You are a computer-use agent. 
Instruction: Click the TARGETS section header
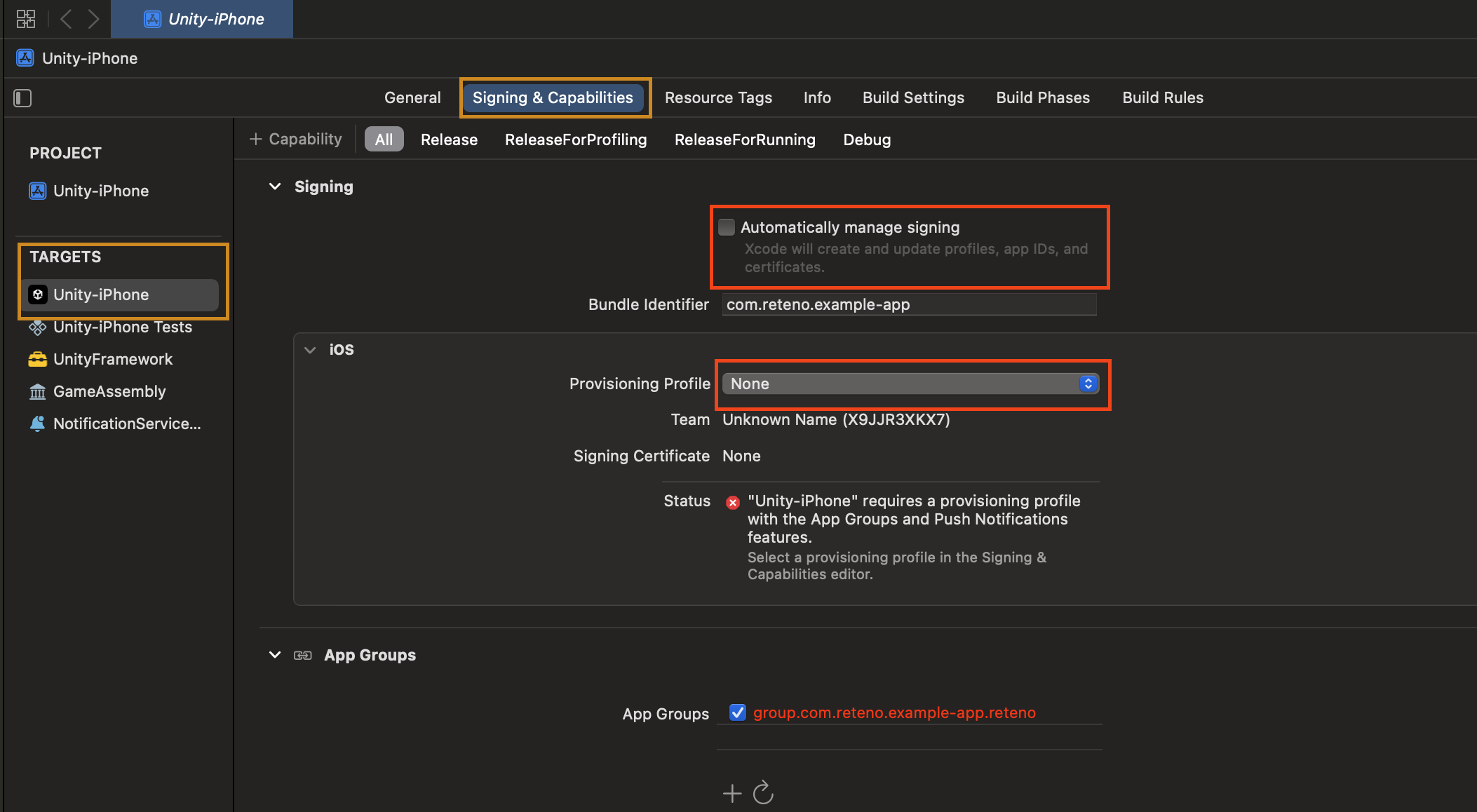point(65,257)
